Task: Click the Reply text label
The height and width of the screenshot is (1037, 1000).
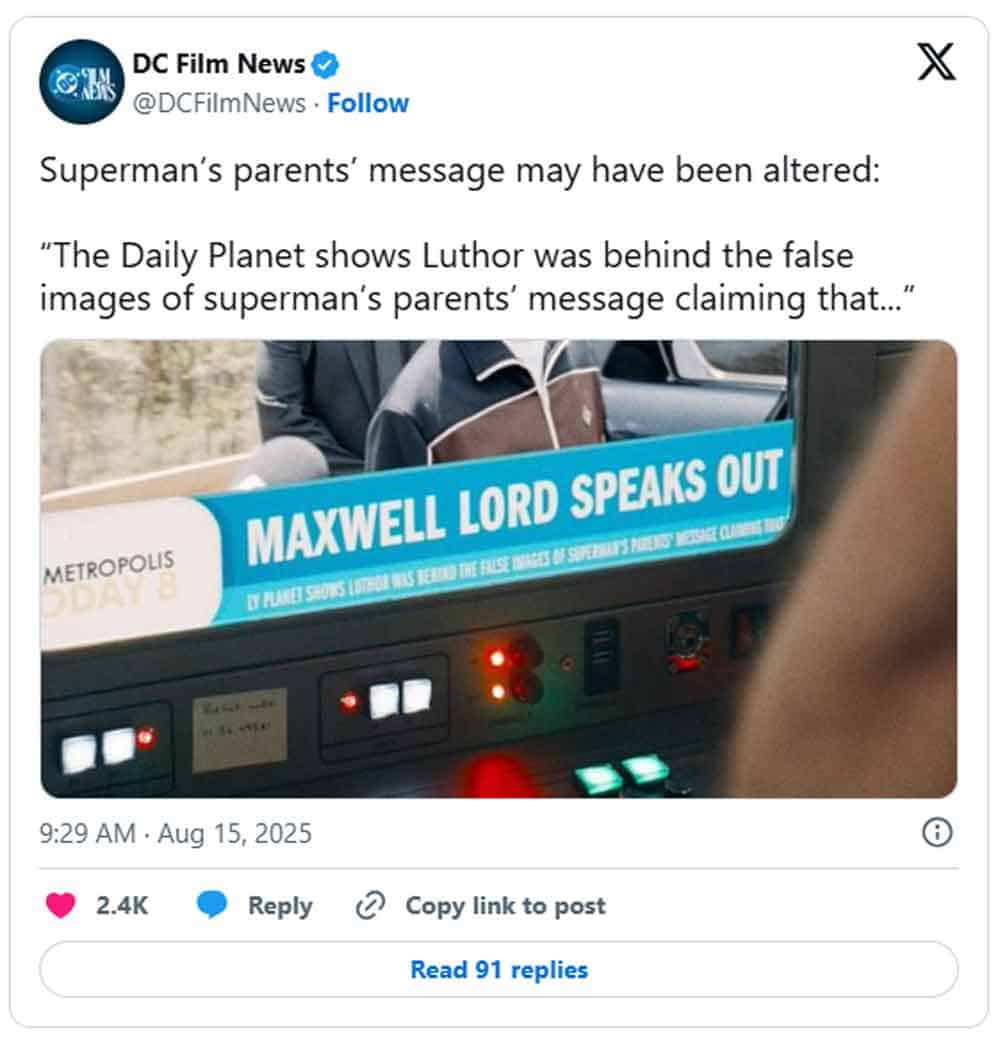Action: point(280,905)
